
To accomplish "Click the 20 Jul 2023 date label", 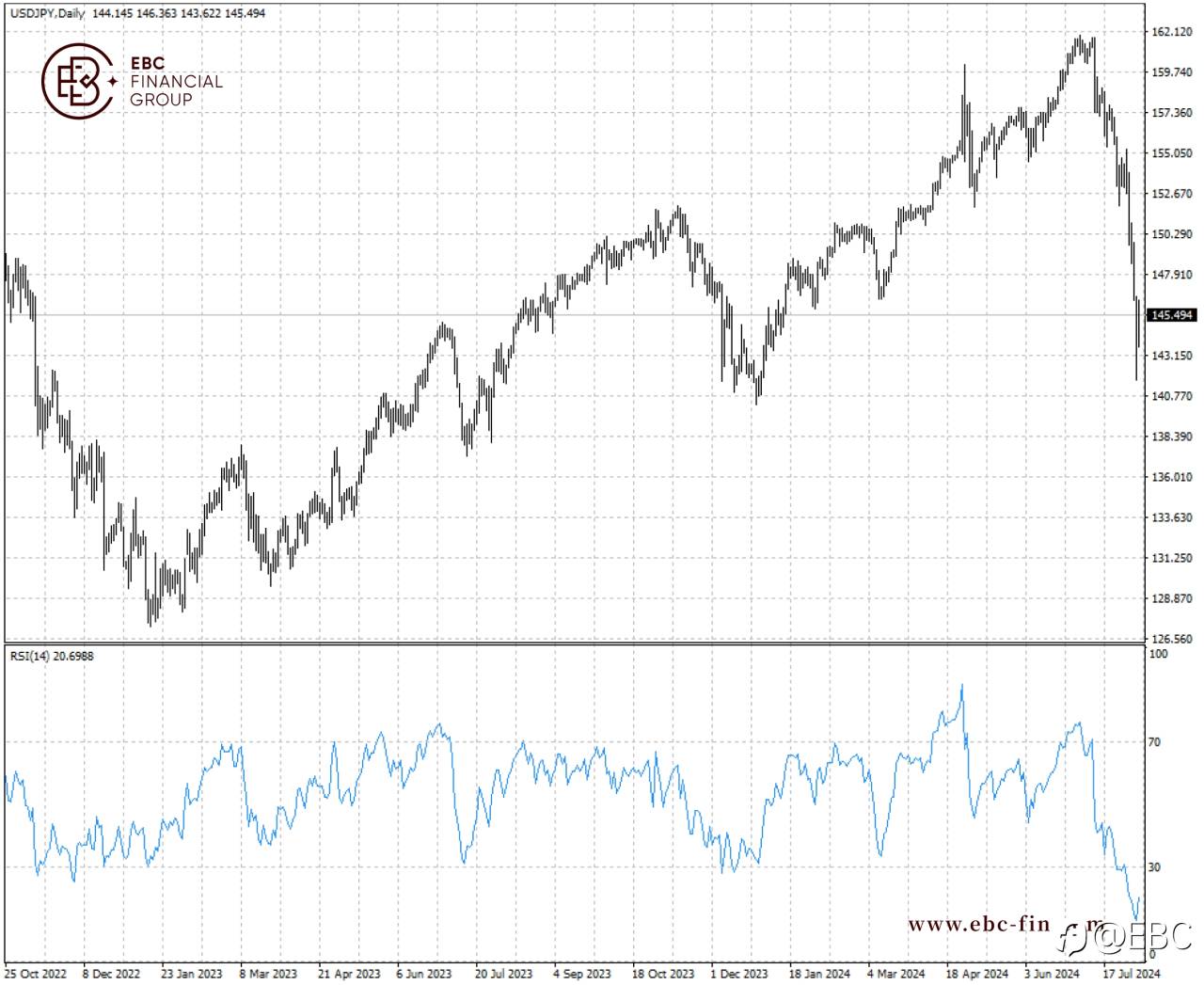I will (x=503, y=974).
